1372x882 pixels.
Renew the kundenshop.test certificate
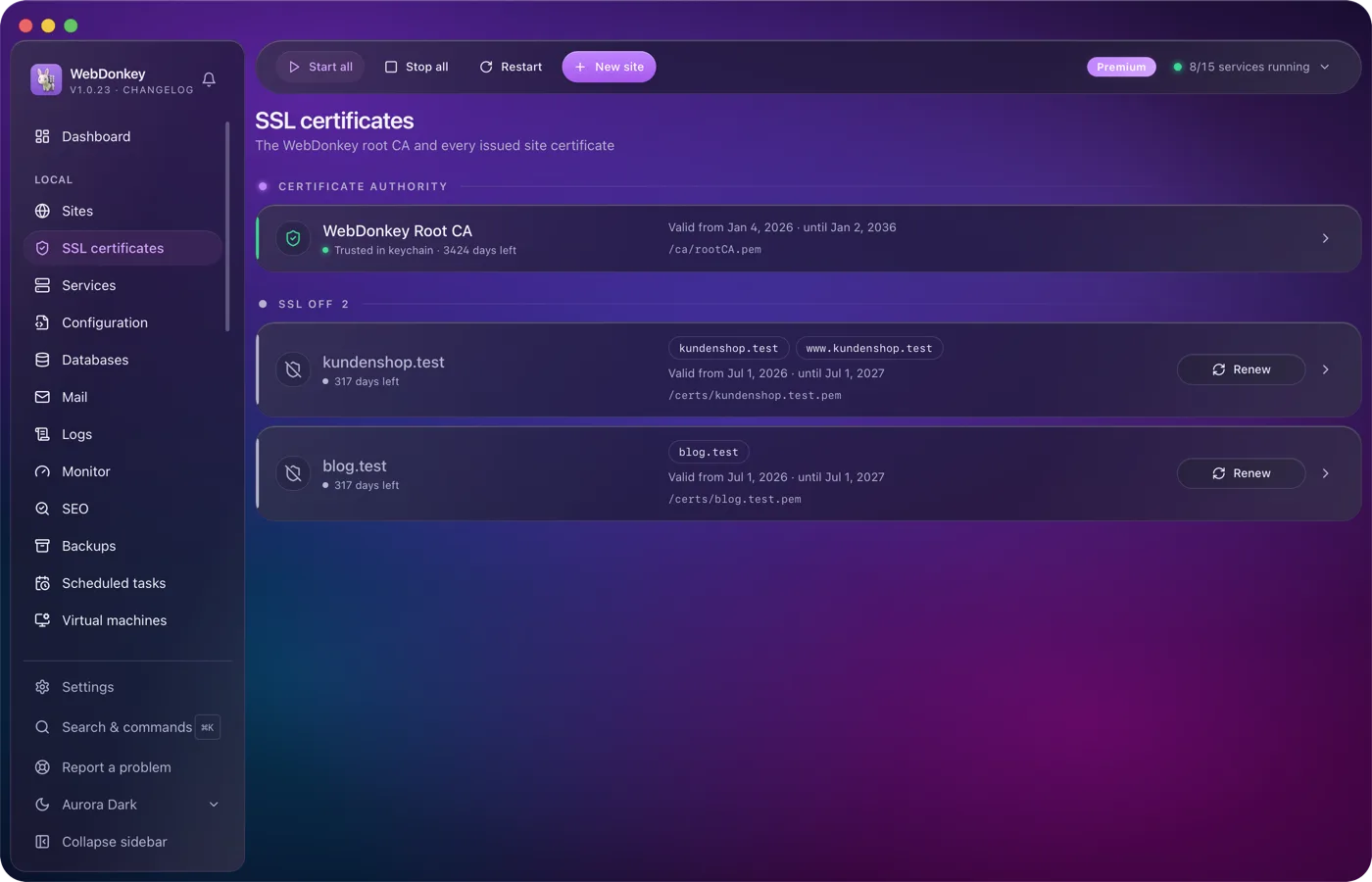1241,369
